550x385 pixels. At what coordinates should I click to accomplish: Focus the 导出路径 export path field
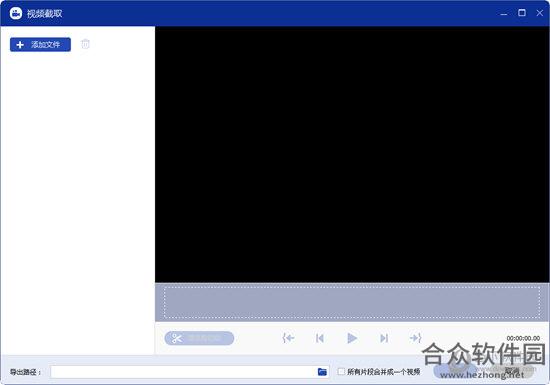pyautogui.click(x=190, y=372)
